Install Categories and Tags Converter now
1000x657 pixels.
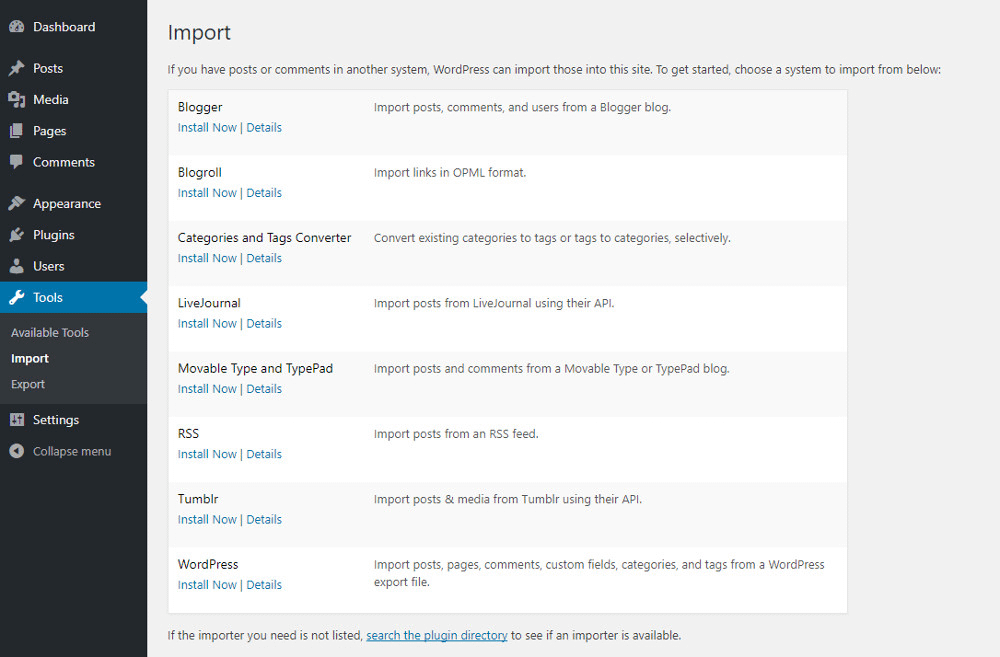click(207, 258)
